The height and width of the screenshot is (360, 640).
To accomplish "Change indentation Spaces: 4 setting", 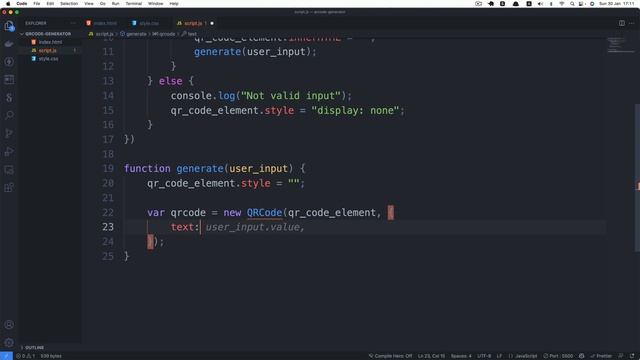I will pyautogui.click(x=461, y=356).
